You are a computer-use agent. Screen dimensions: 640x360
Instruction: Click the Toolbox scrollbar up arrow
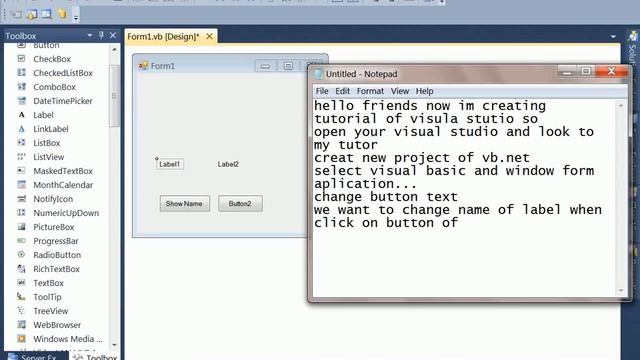[x=114, y=50]
